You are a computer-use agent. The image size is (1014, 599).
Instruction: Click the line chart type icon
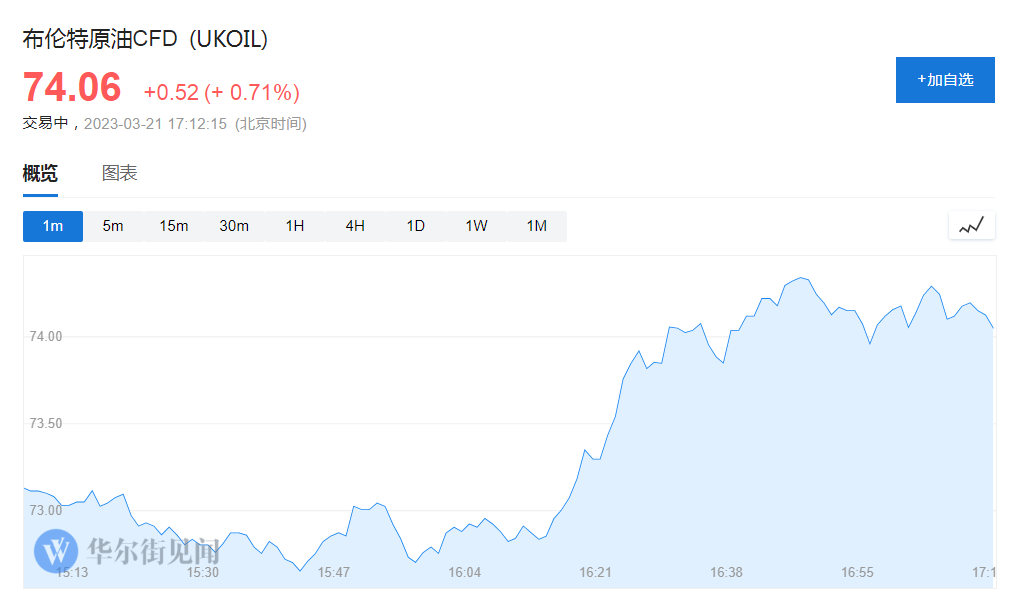point(971,226)
